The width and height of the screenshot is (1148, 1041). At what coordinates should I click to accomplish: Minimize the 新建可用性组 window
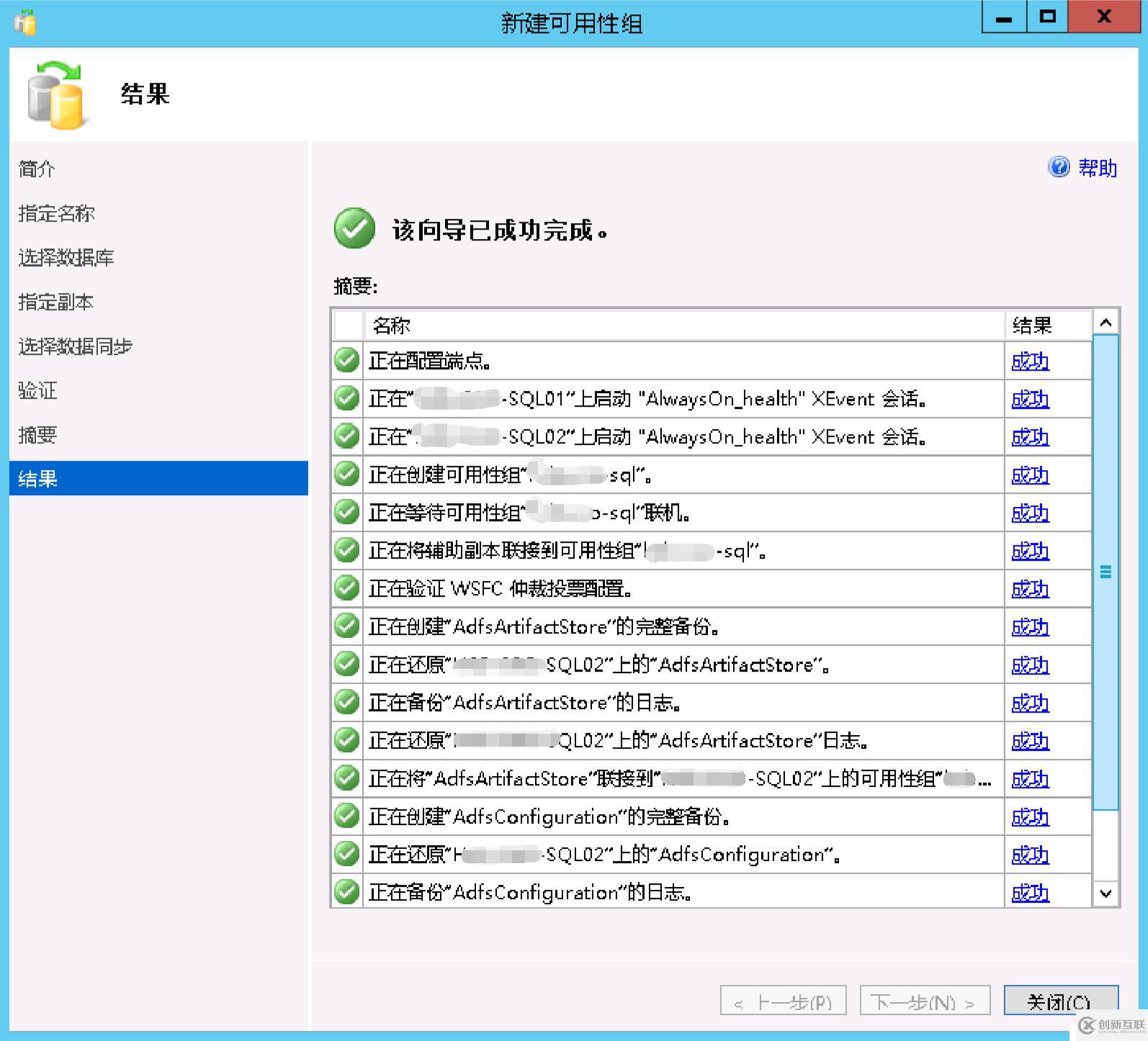(x=1004, y=17)
